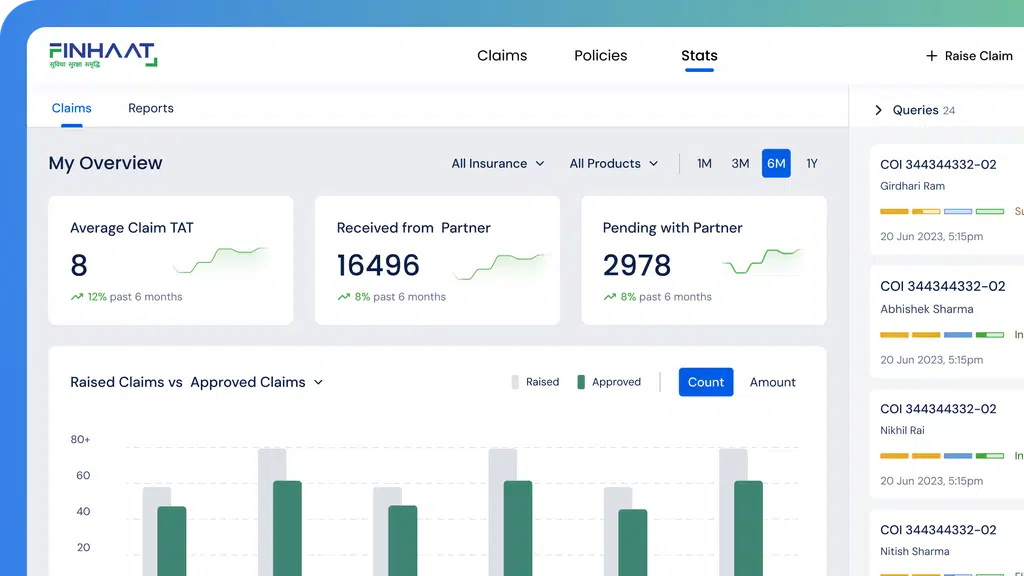
Task: Click the My Overview heading
Action: (x=105, y=163)
